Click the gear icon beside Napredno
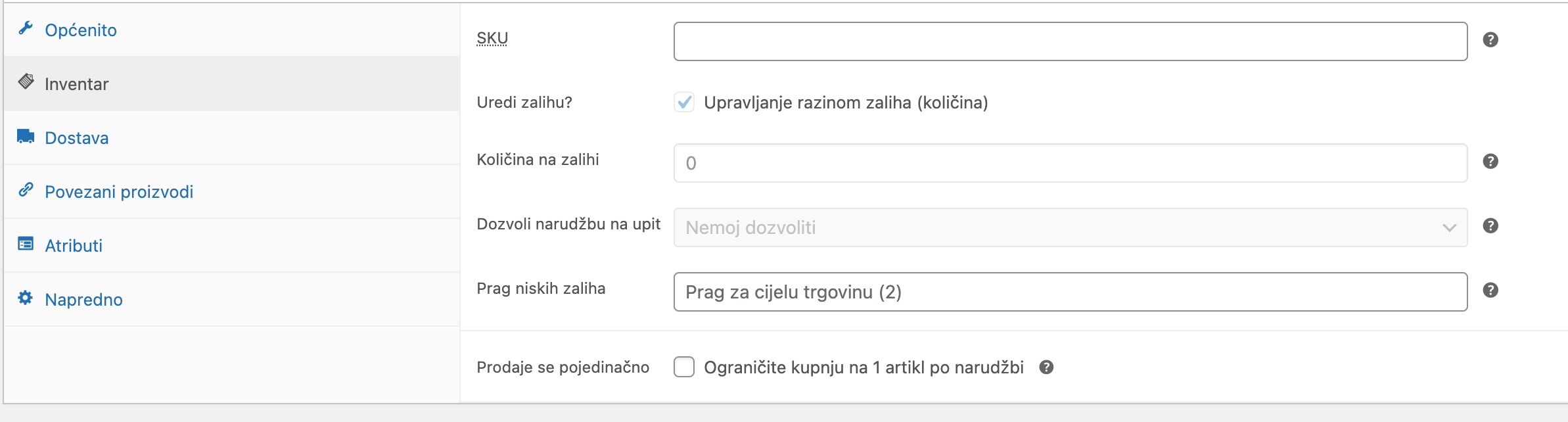1568x422 pixels. (x=25, y=298)
